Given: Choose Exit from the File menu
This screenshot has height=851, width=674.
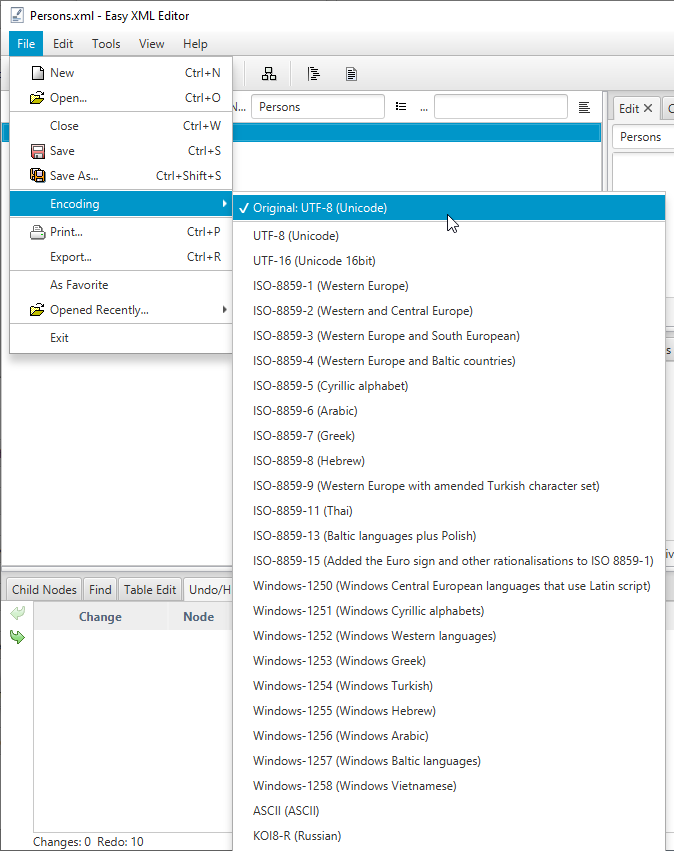Looking at the screenshot, I should [121, 338].
